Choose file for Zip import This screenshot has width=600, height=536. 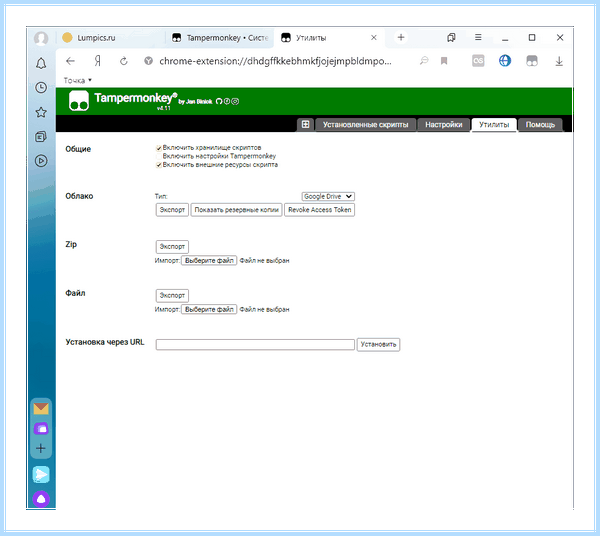pyautogui.click(x=209, y=261)
